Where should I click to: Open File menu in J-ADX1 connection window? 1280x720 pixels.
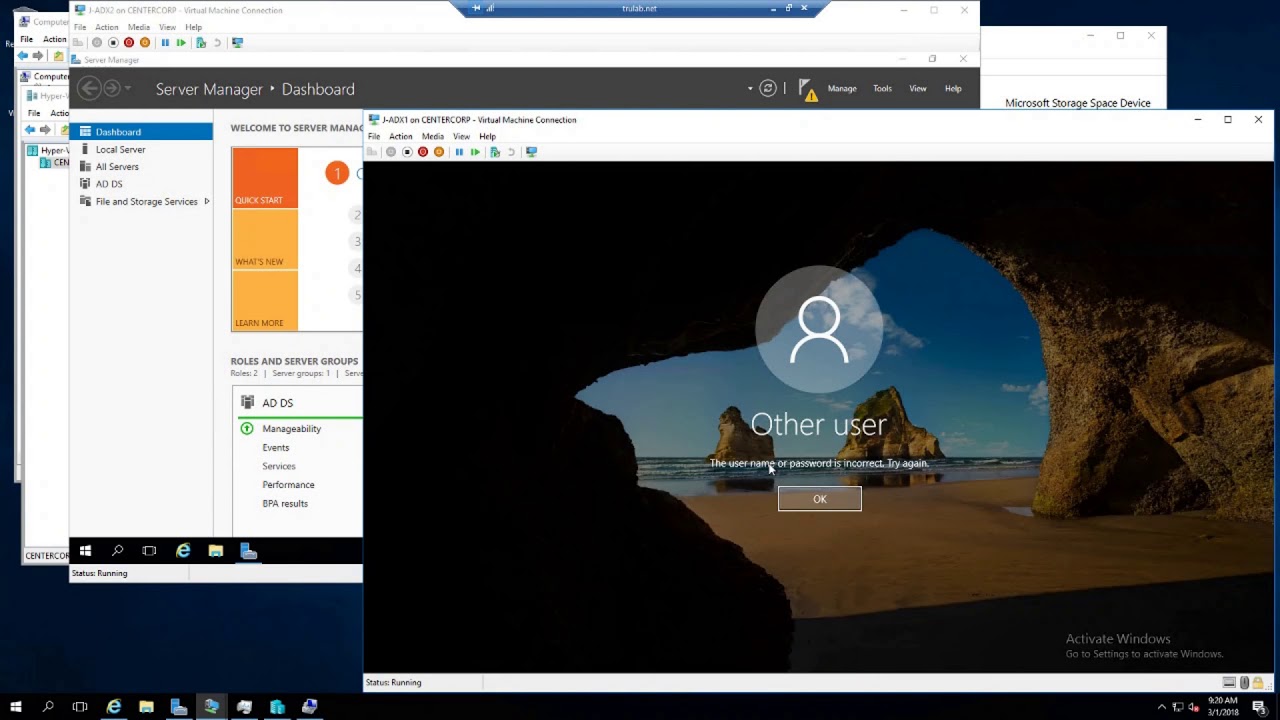374,136
